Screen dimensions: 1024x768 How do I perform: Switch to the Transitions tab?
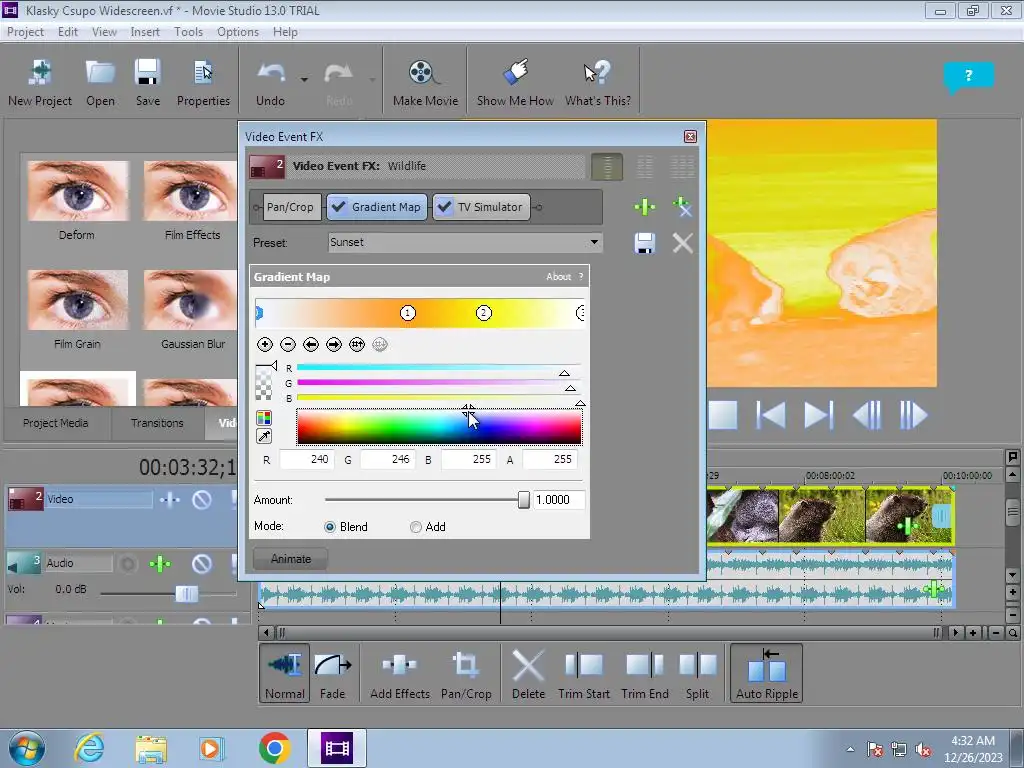[157, 423]
